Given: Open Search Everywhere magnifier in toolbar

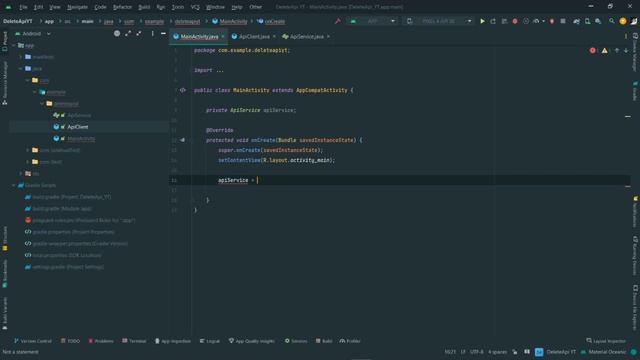Looking at the screenshot, I should point(611,21).
